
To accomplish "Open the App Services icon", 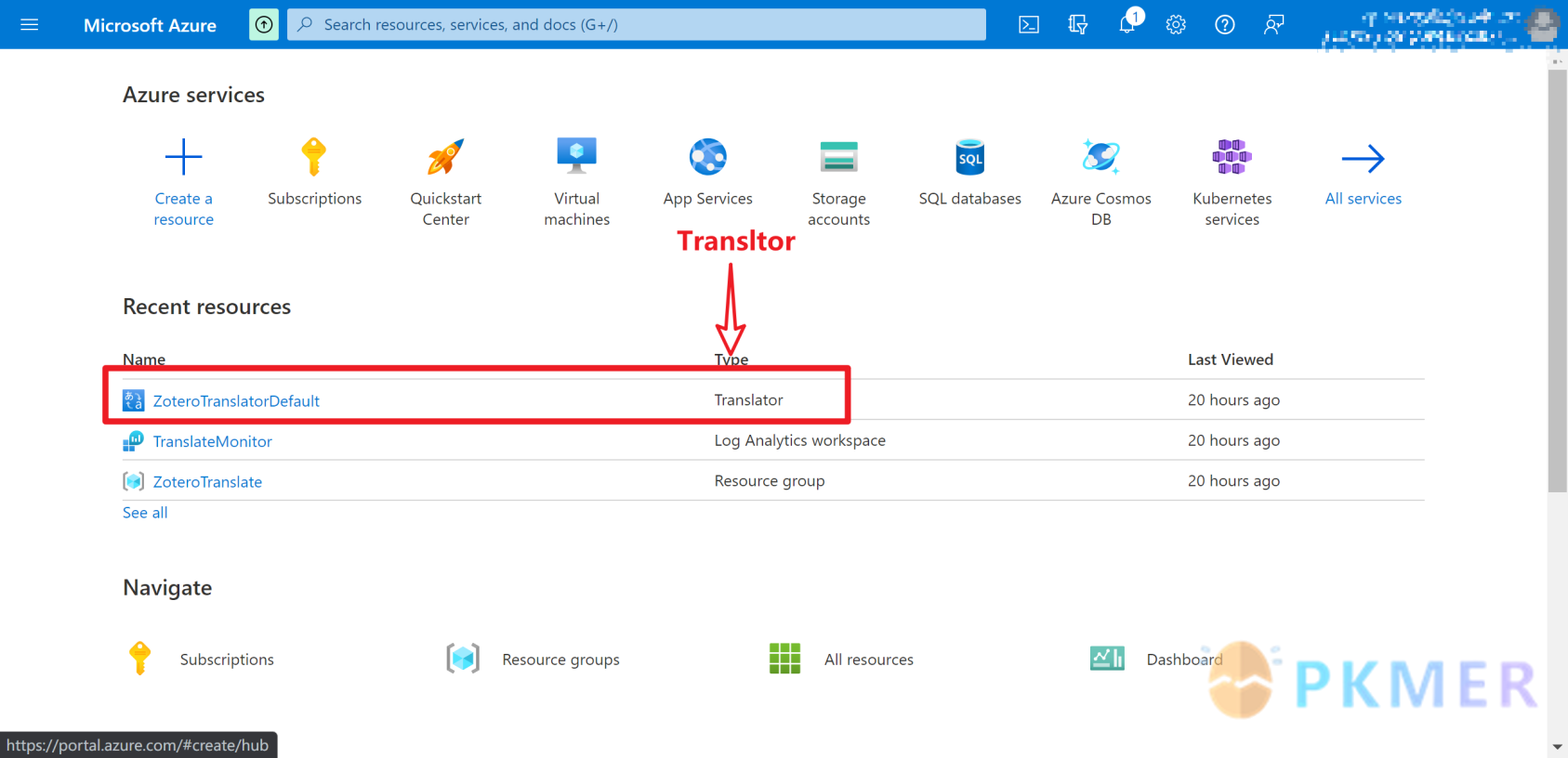I will click(x=708, y=156).
